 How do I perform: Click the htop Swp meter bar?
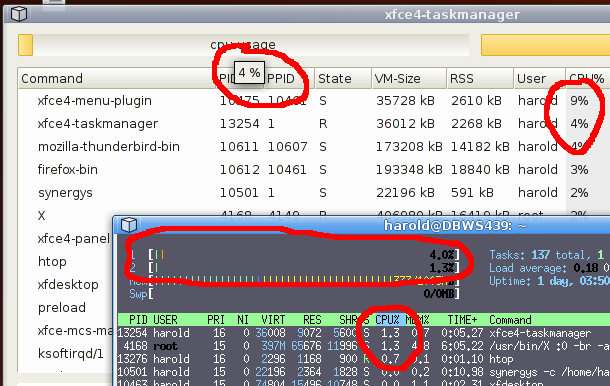[294, 294]
